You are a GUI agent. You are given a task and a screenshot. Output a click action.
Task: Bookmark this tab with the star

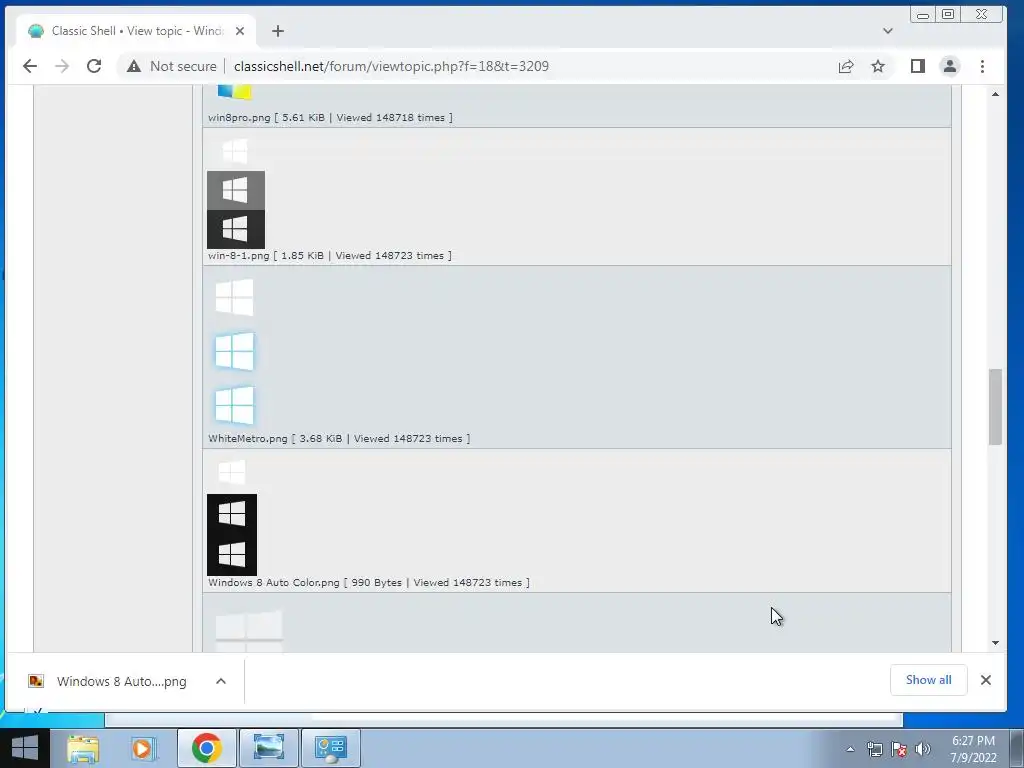point(878,66)
